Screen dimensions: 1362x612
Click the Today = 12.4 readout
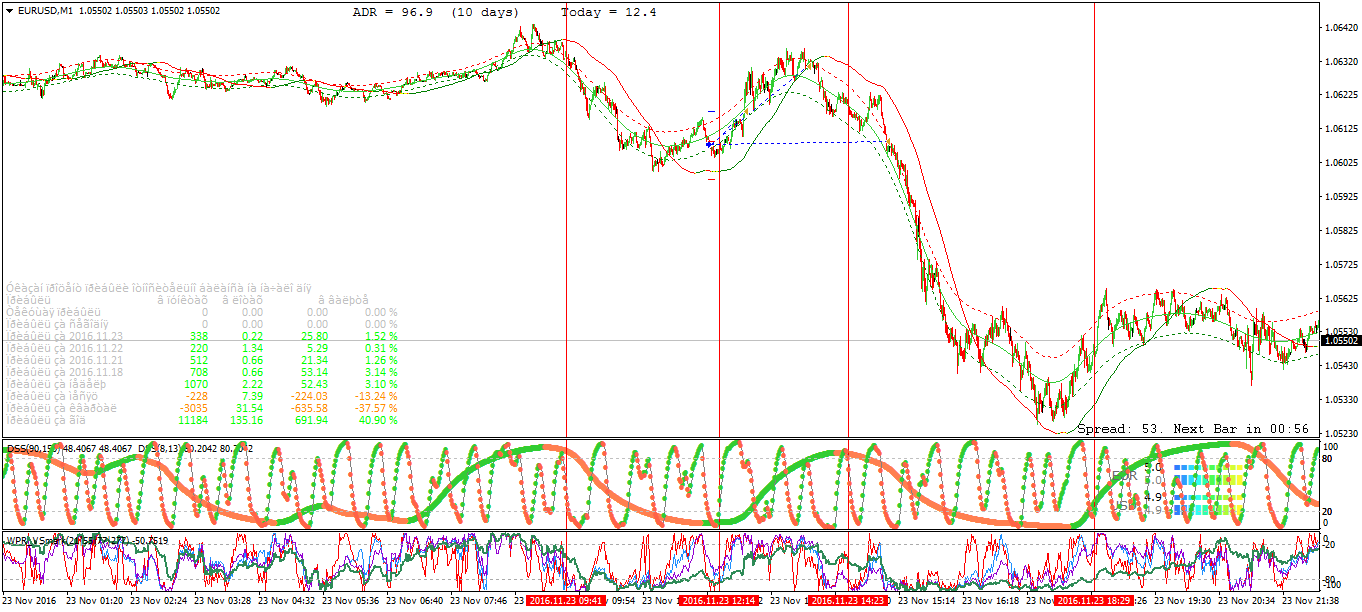[609, 12]
